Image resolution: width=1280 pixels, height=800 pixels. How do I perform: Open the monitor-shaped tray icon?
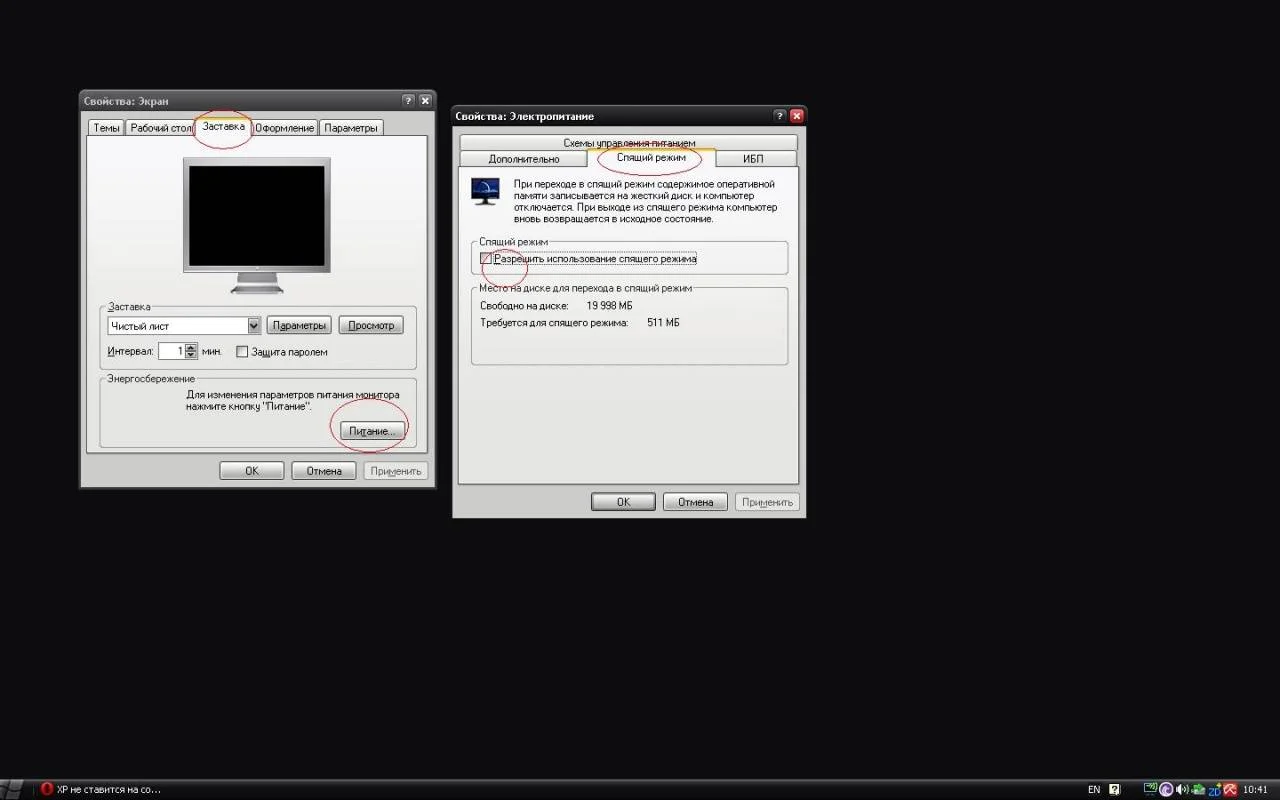point(1151,789)
